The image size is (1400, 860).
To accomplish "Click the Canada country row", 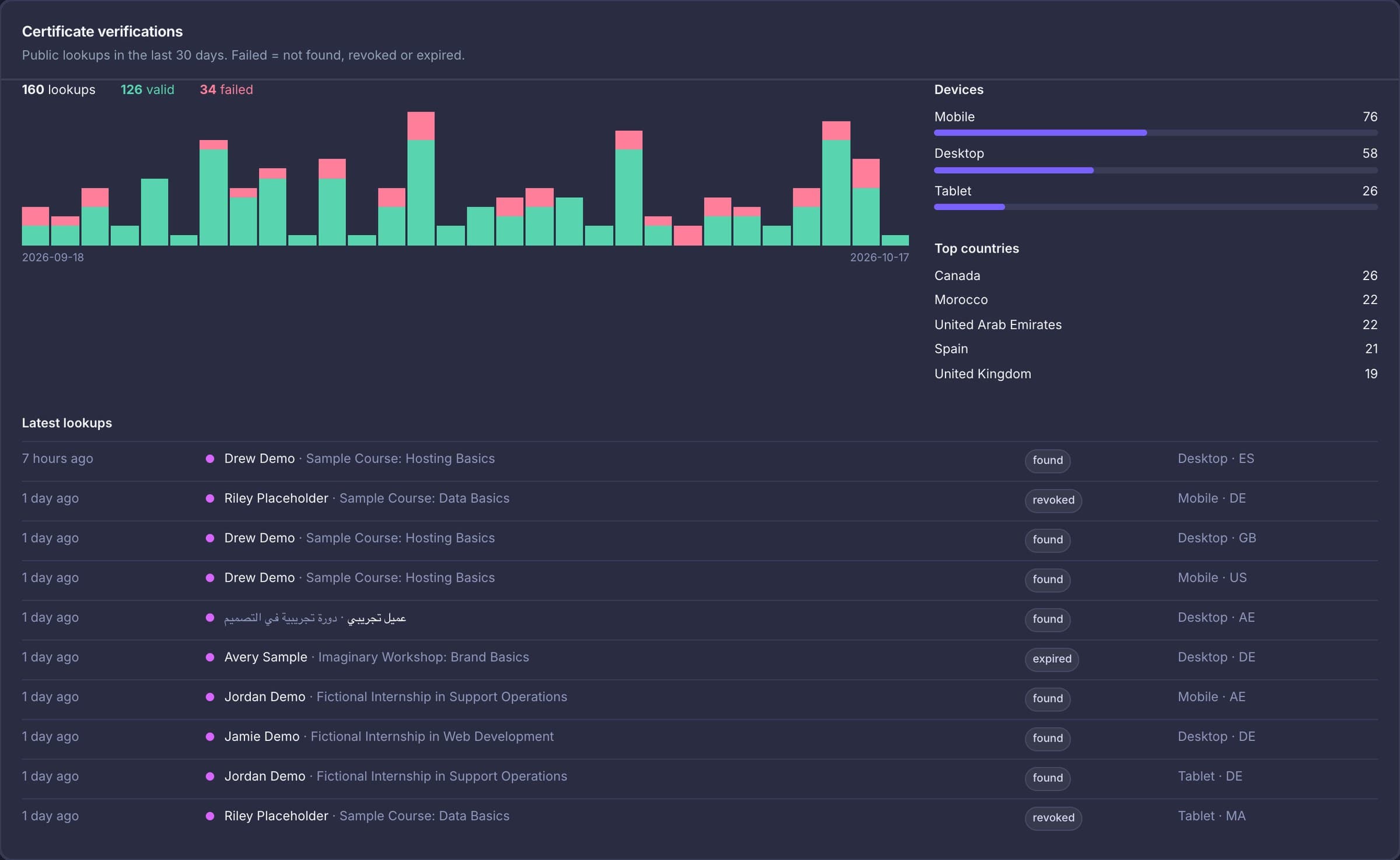I will click(x=1156, y=275).
